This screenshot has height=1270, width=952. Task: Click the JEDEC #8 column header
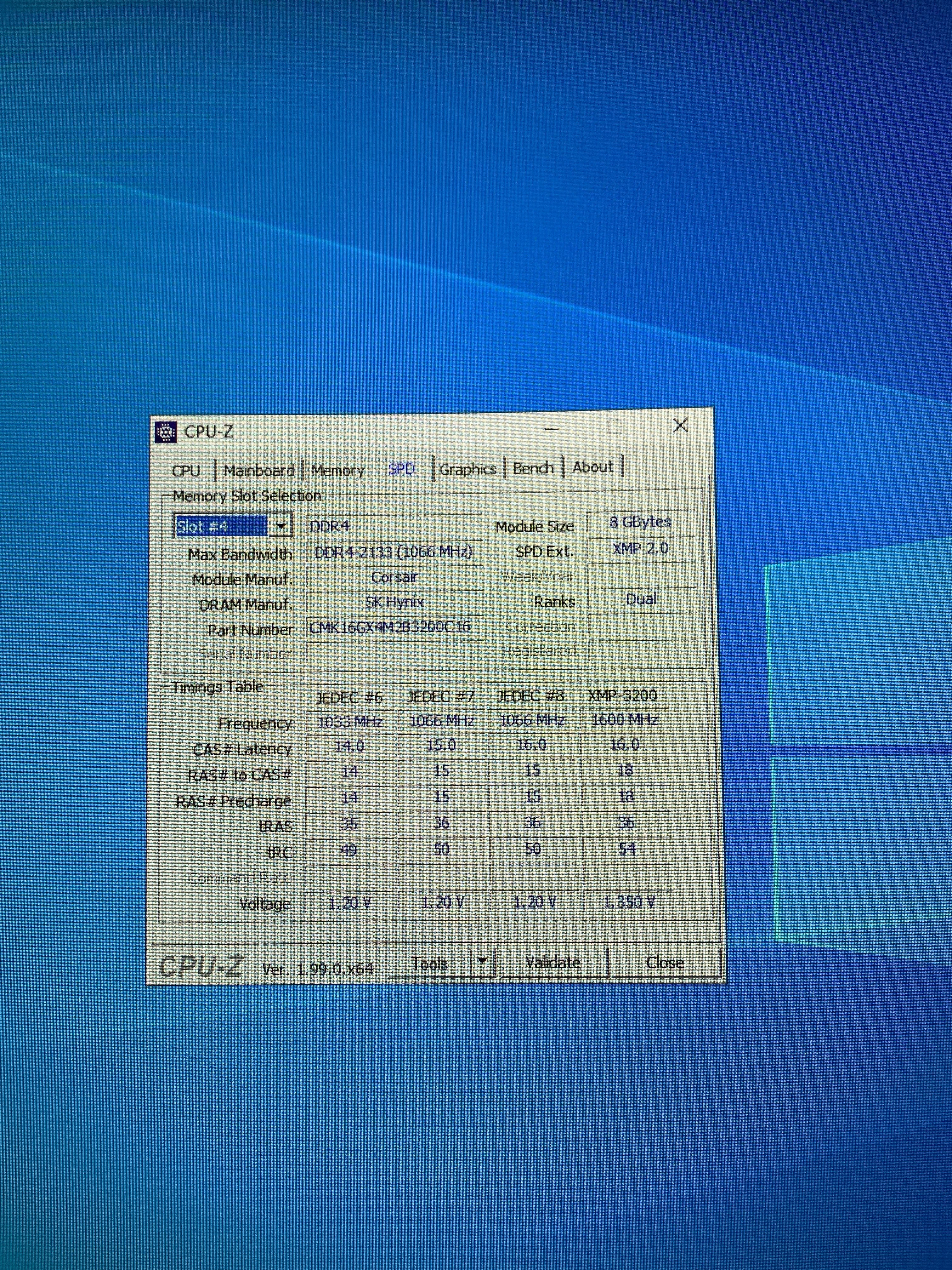(531, 696)
